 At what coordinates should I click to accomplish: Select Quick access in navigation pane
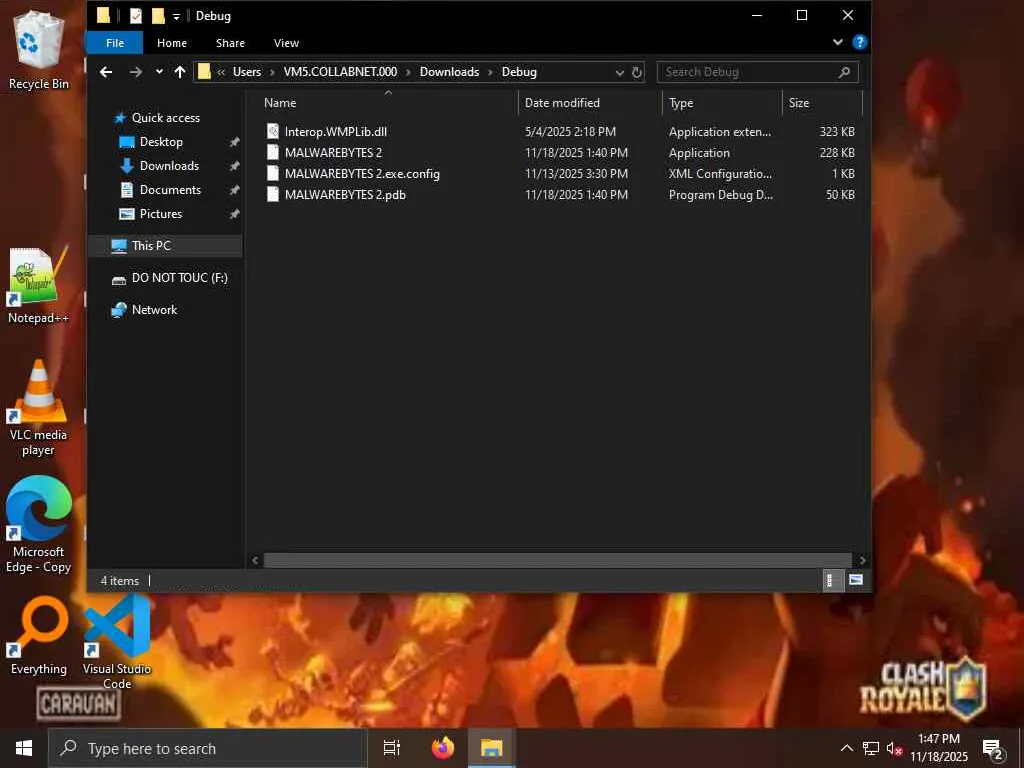click(x=165, y=118)
